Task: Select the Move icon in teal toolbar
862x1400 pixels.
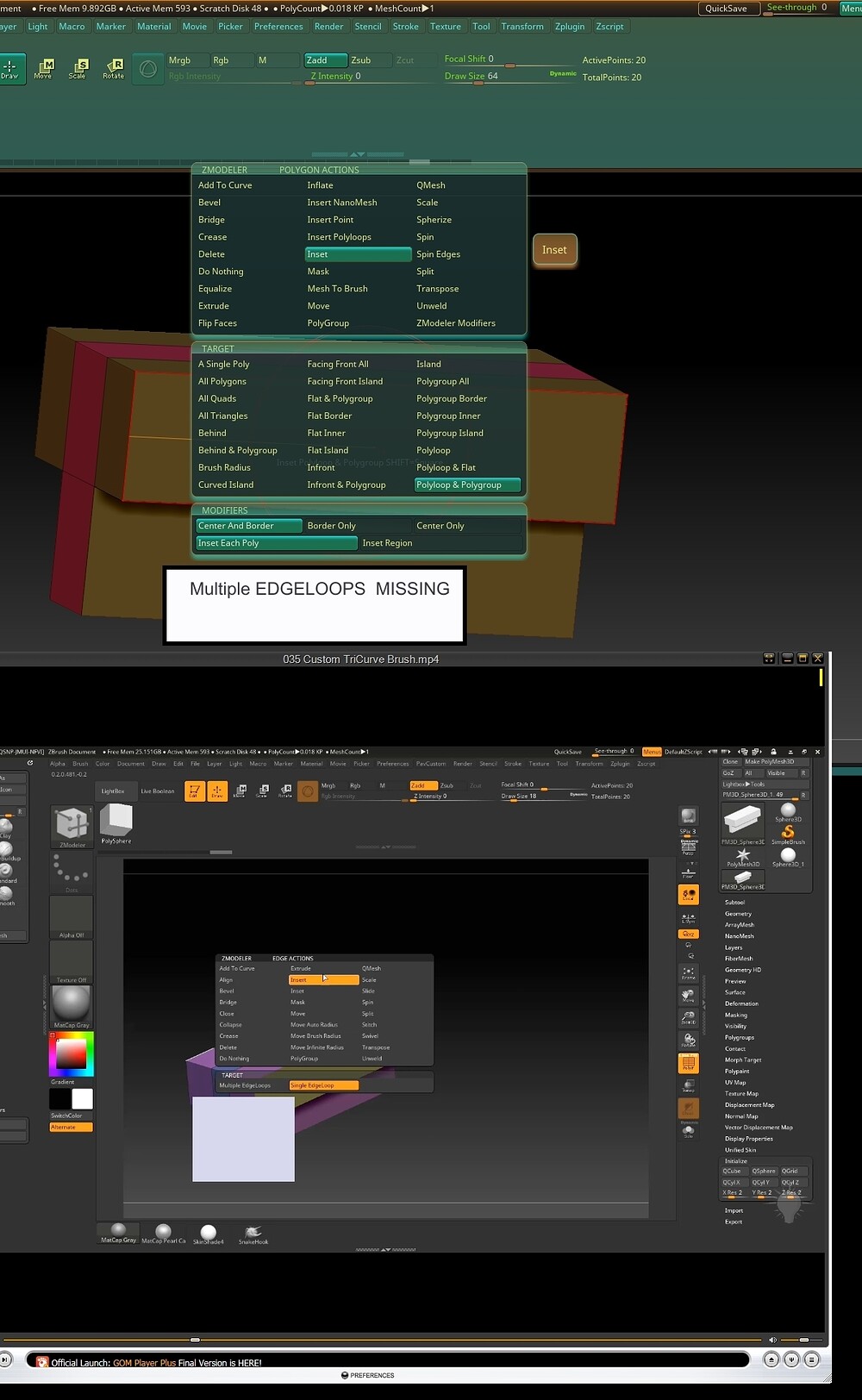Action: point(43,69)
